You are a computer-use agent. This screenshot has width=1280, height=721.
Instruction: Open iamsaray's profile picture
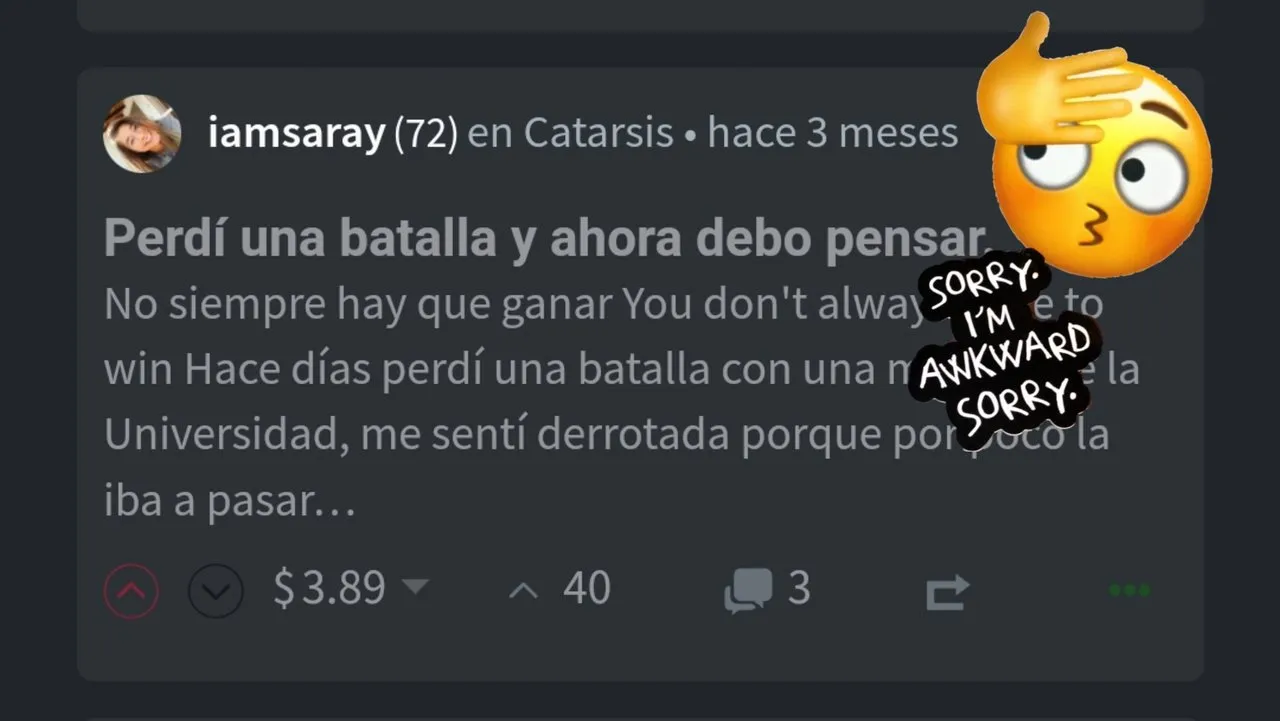(142, 134)
